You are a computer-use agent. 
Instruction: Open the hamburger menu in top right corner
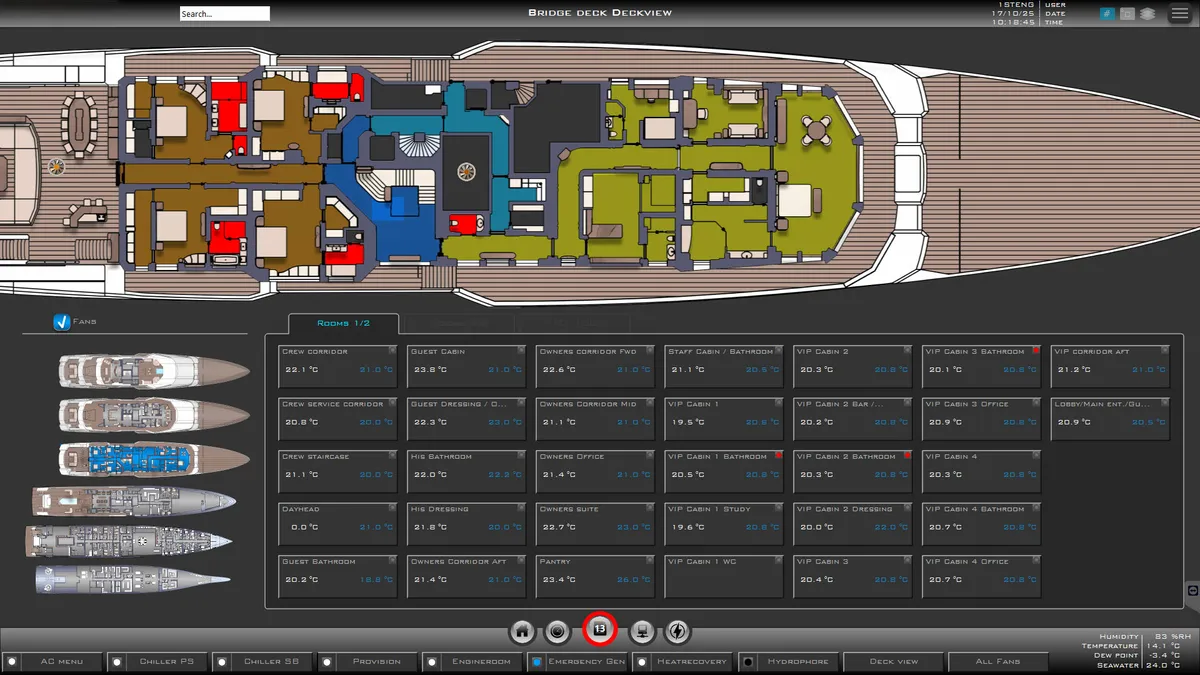pyautogui.click(x=1180, y=13)
